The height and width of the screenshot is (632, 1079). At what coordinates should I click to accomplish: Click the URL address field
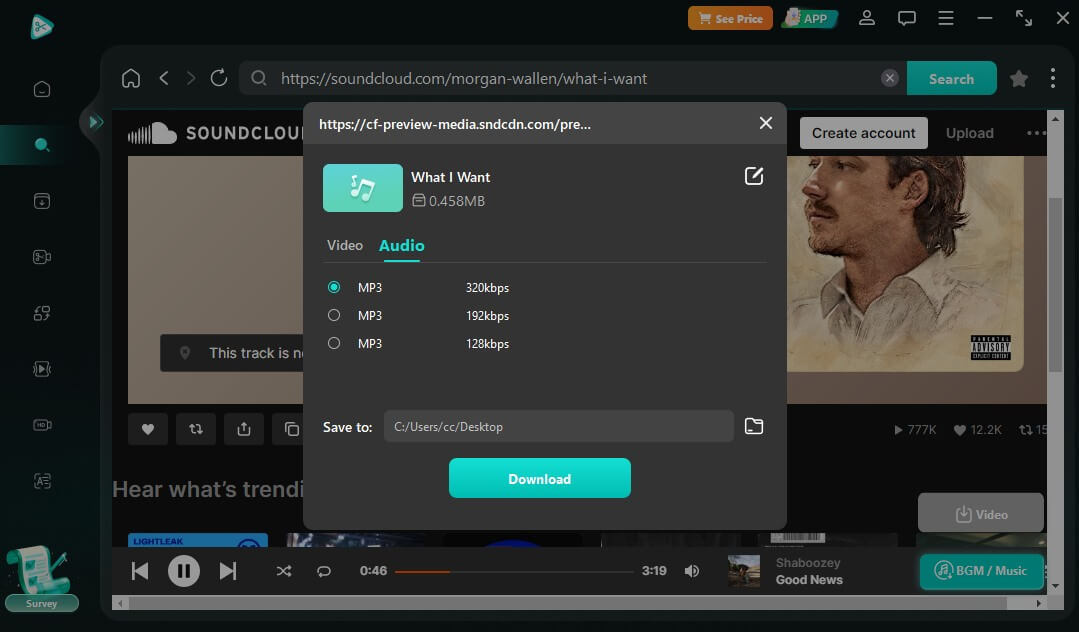point(573,78)
